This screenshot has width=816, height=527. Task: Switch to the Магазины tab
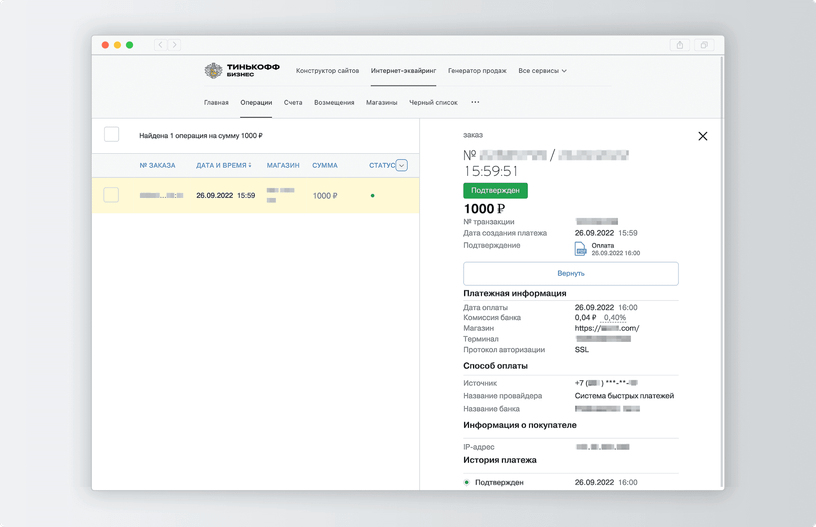coord(381,102)
